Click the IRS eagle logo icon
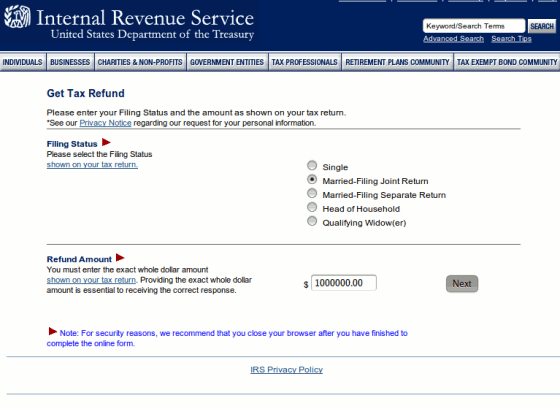Screen dimensions: 560x409 17,17
